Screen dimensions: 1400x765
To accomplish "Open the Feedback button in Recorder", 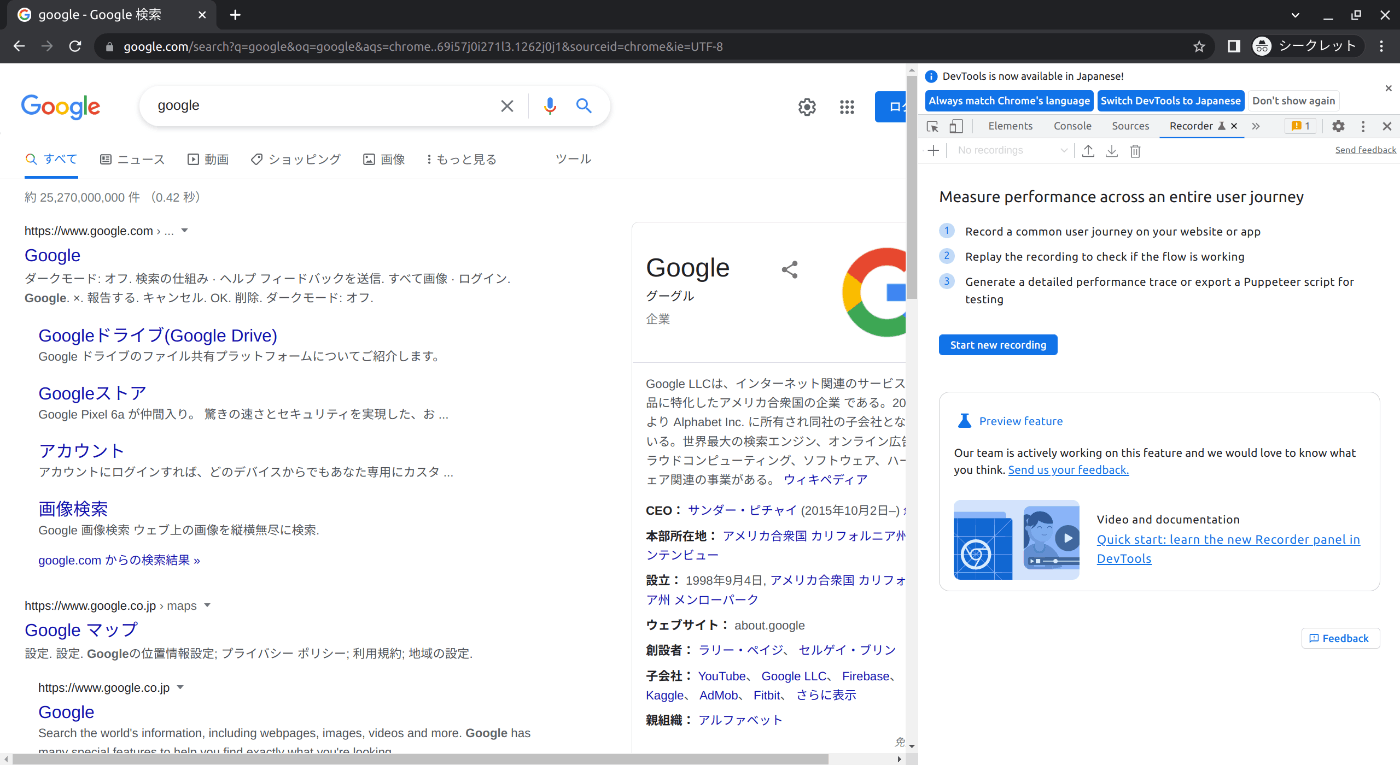I will click(x=1340, y=638).
